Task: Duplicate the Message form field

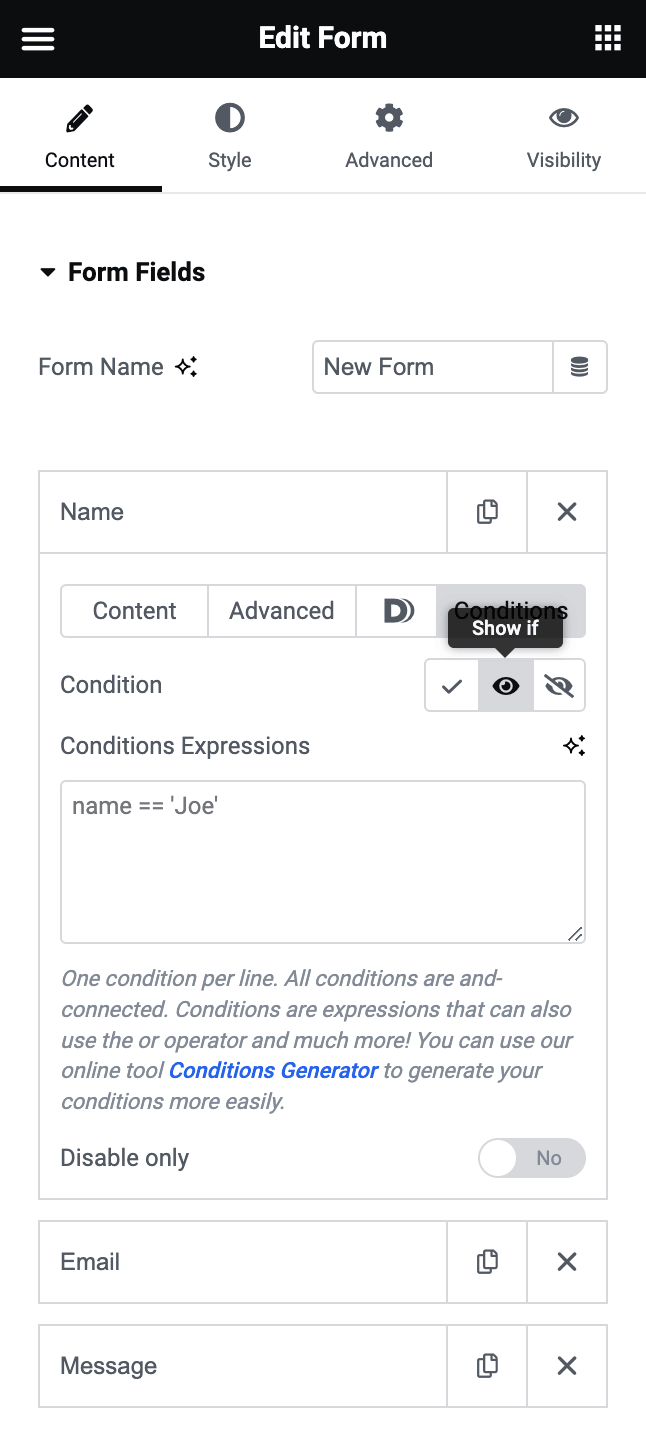Action: pos(487,1365)
